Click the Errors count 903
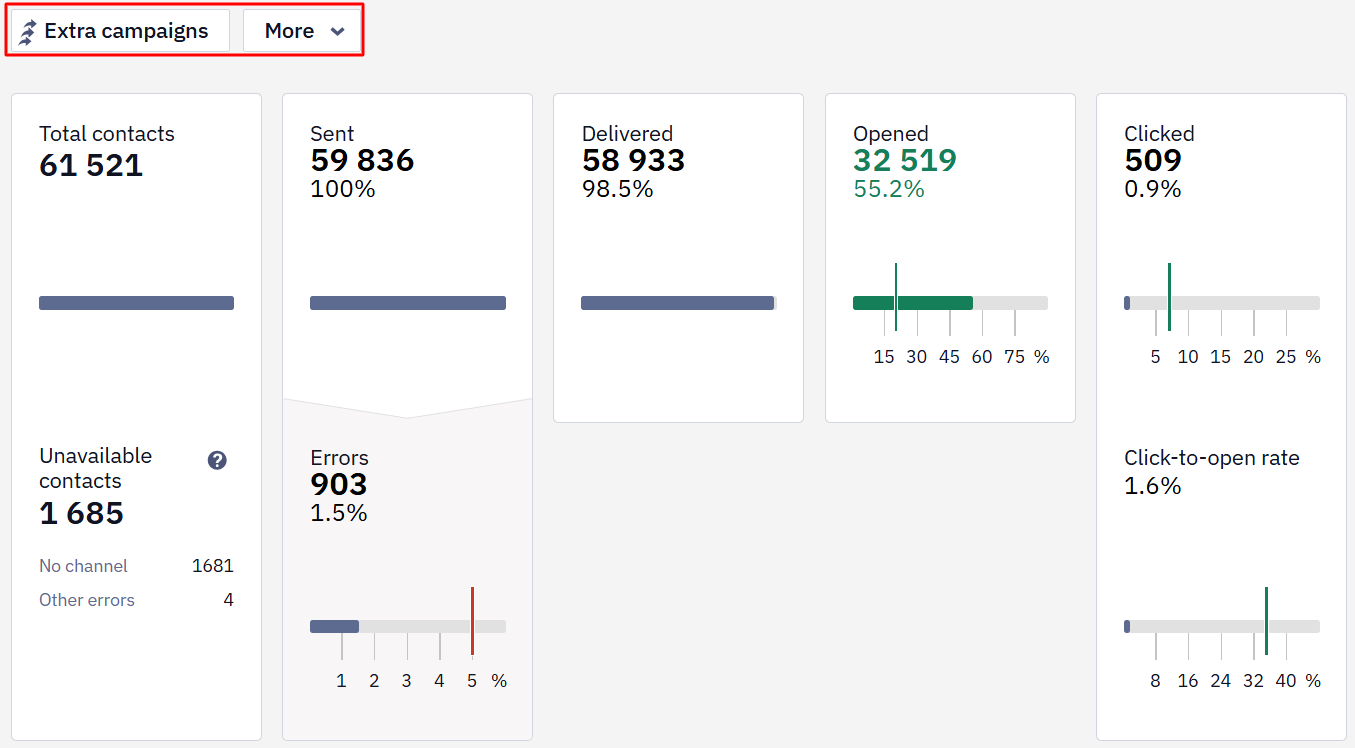The width and height of the screenshot is (1355, 748). [x=339, y=485]
